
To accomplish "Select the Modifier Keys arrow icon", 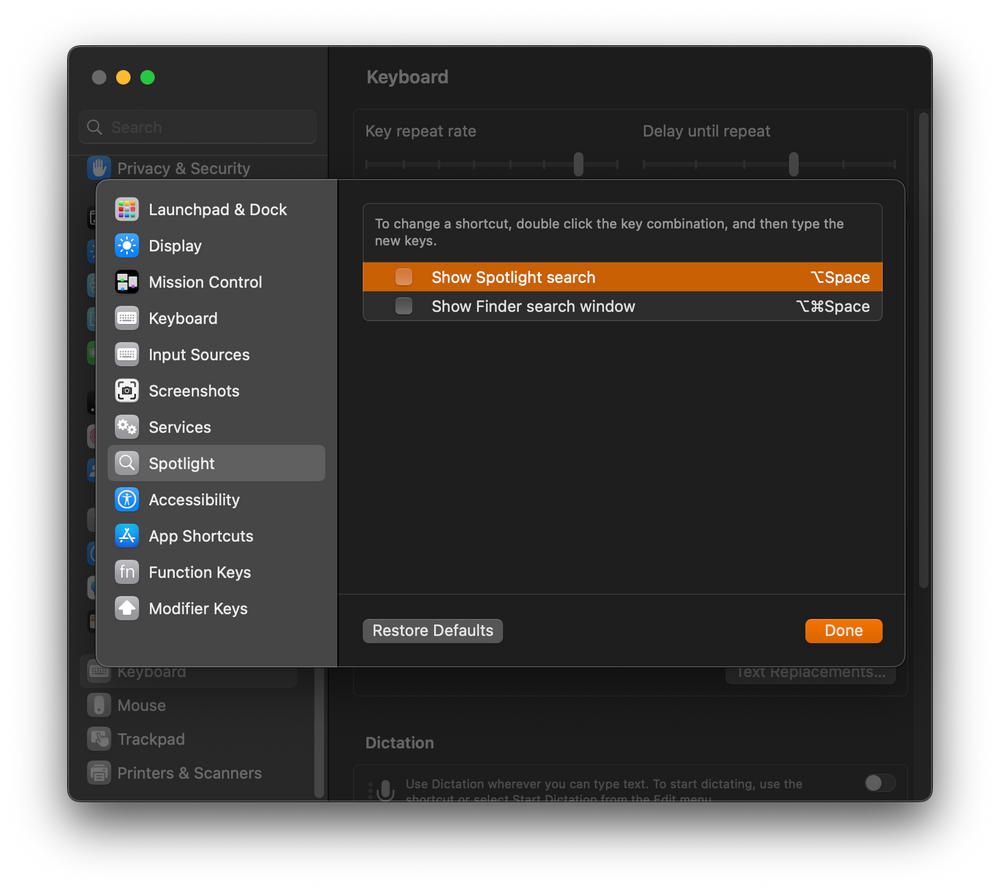I will click(x=126, y=608).
